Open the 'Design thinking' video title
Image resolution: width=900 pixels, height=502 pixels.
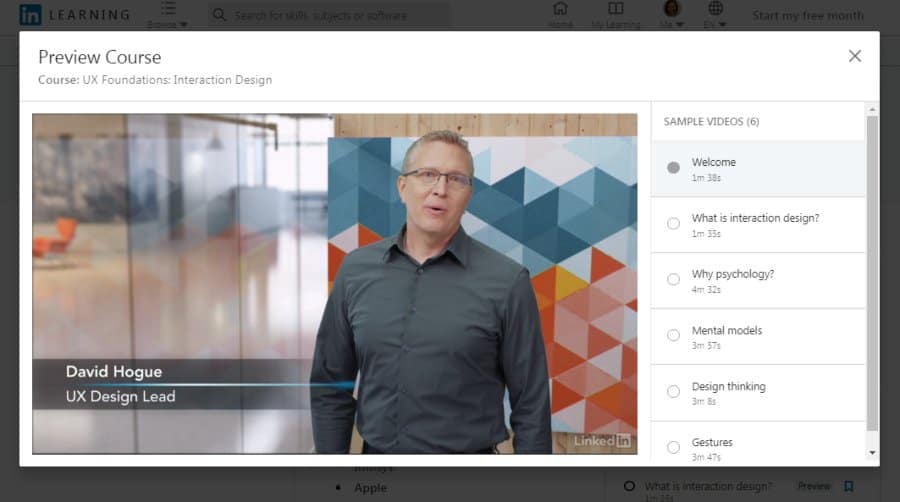[728, 386]
